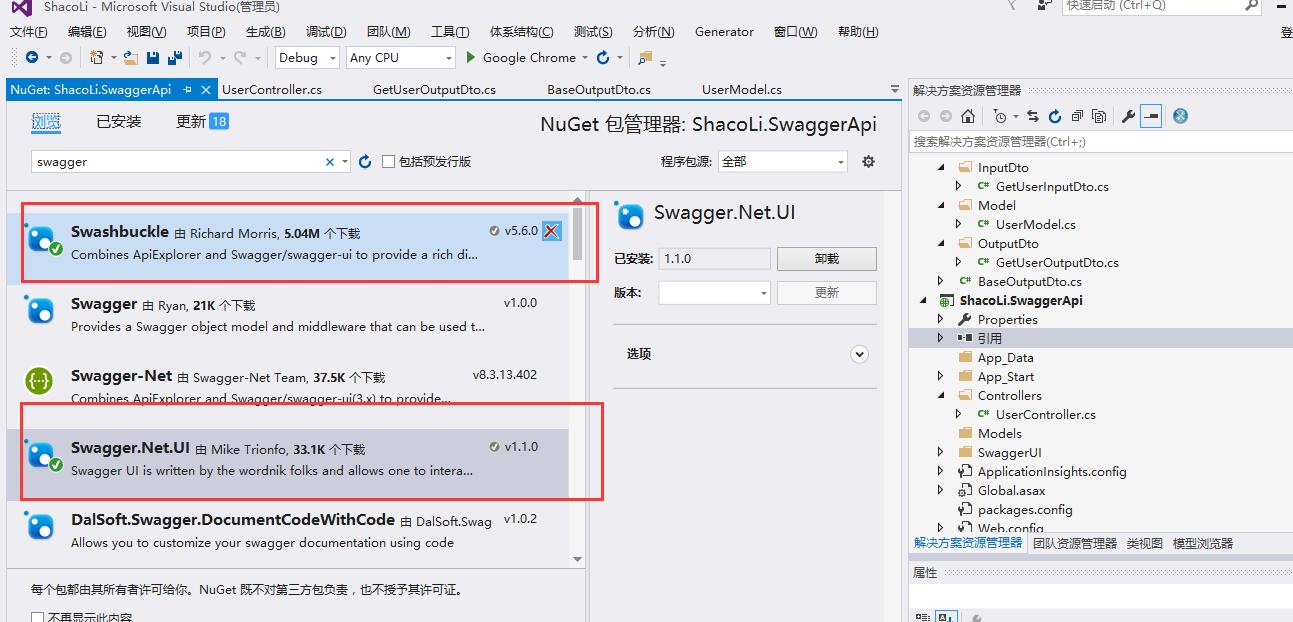Expand GetUserInputDto.cs node arrow
Screen dimensions: 1293x622
959,186
